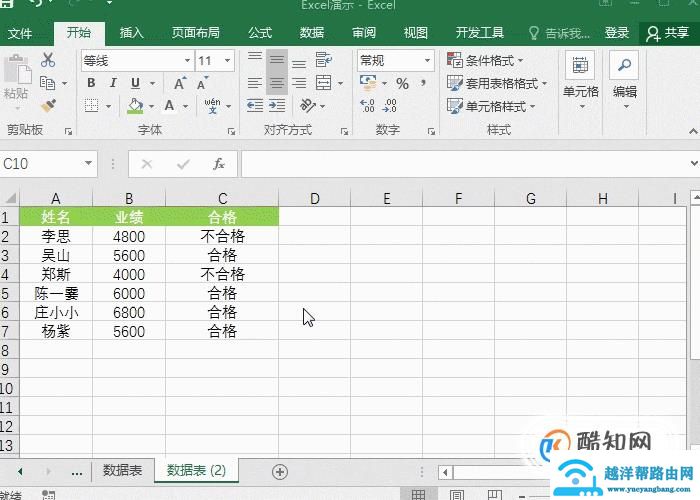Select the Format Painter brush icon
The image size is (700, 500).
pyautogui.click(x=48, y=106)
